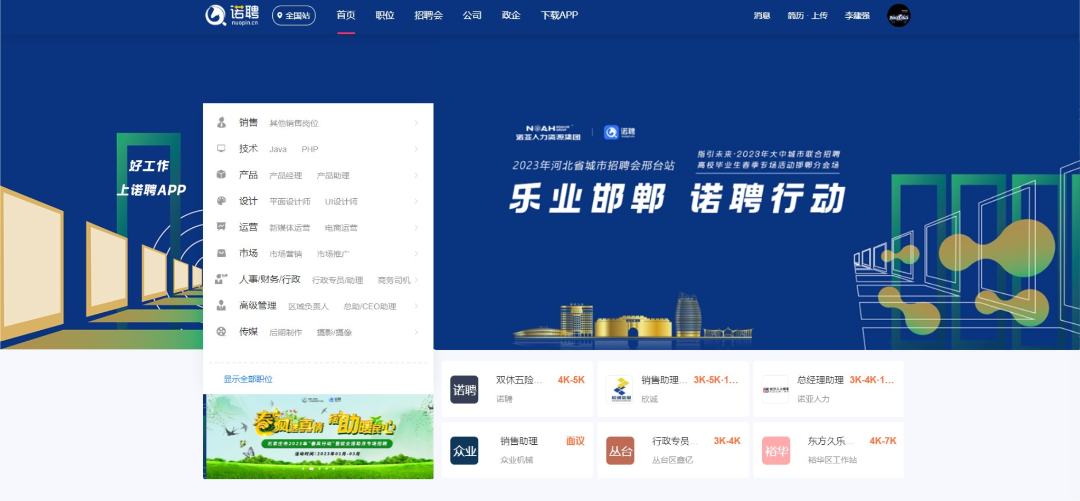
Task: Open the 政企 nav item
Action: (511, 15)
